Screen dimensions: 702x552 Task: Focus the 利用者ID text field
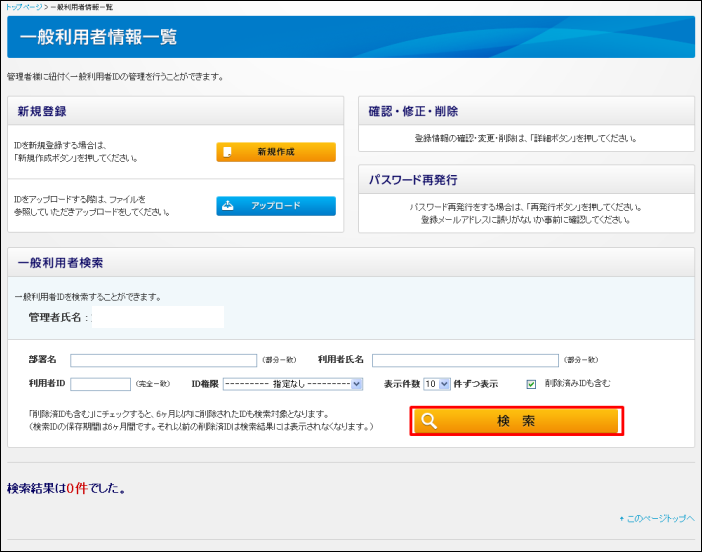click(x=100, y=383)
